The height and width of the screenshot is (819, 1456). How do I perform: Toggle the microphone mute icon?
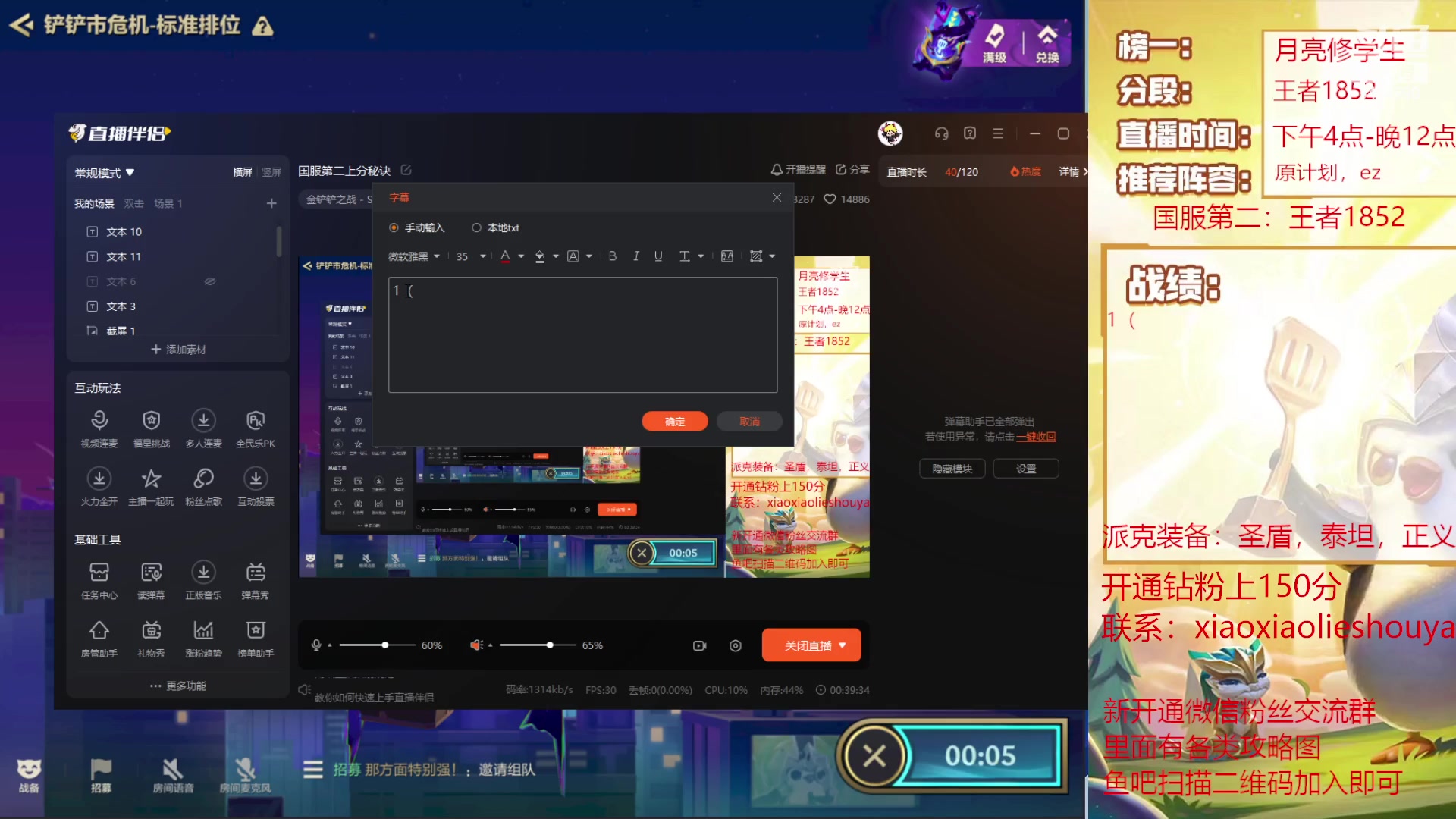point(316,645)
